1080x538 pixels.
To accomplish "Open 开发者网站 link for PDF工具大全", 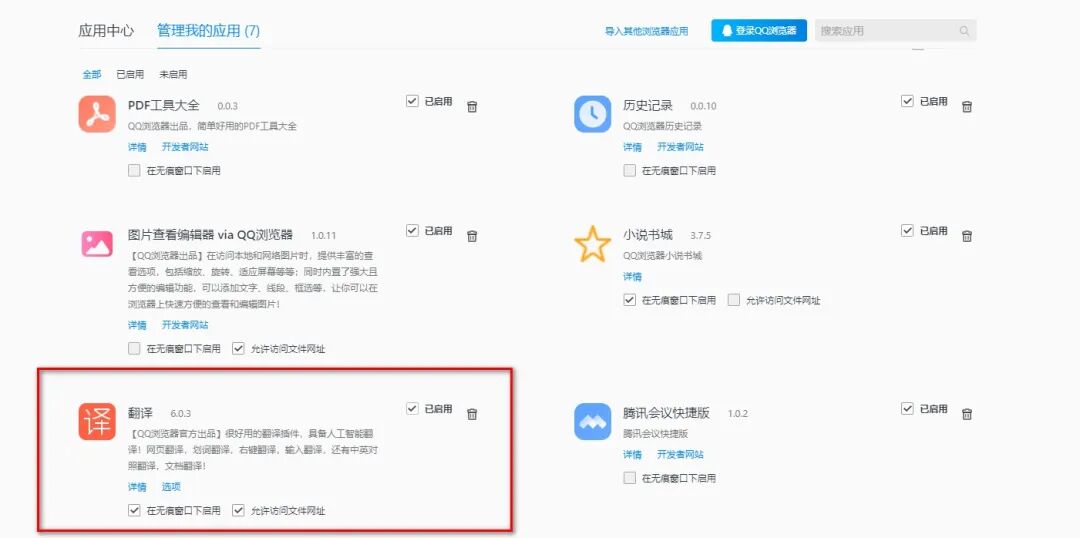I will tap(185, 147).
